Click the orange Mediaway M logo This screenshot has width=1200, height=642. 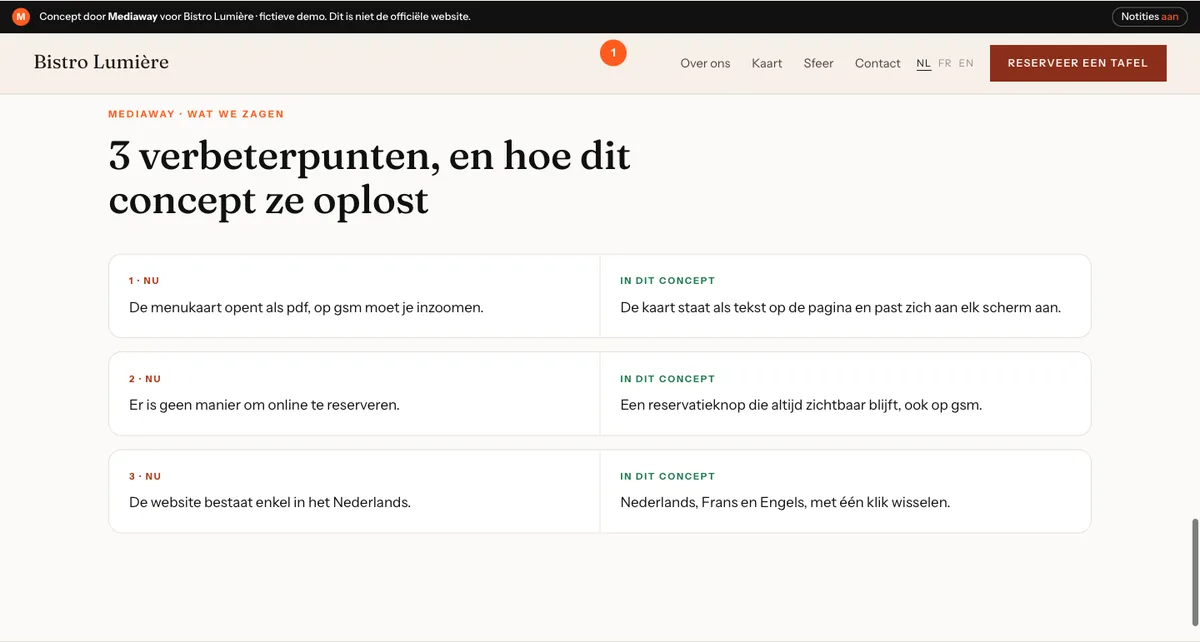click(21, 17)
